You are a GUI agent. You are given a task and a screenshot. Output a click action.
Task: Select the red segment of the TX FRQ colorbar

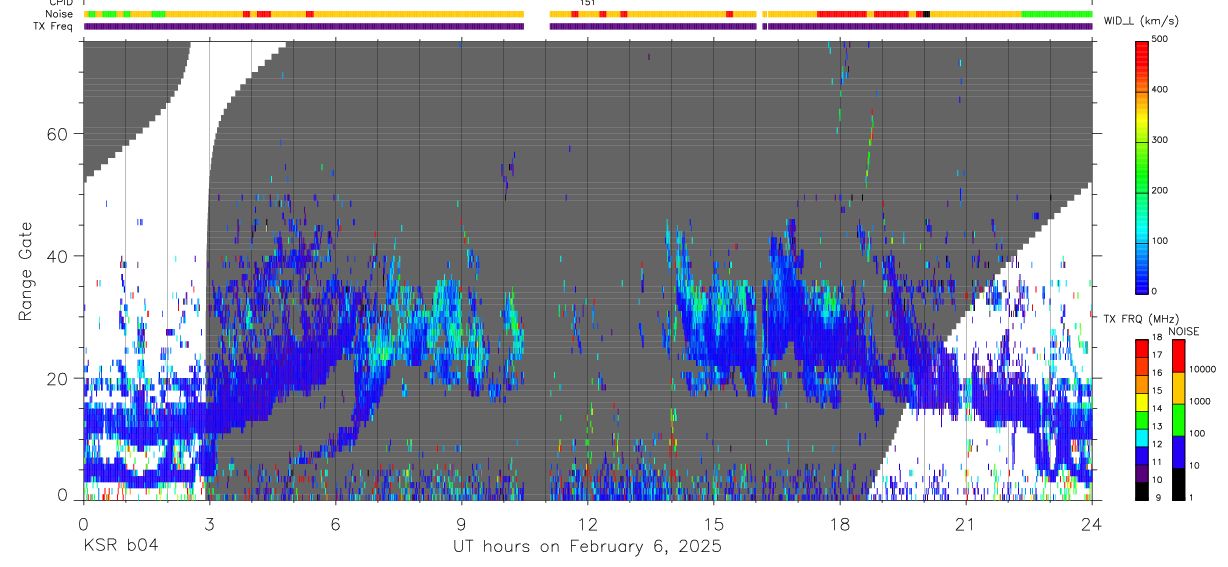1142,346
